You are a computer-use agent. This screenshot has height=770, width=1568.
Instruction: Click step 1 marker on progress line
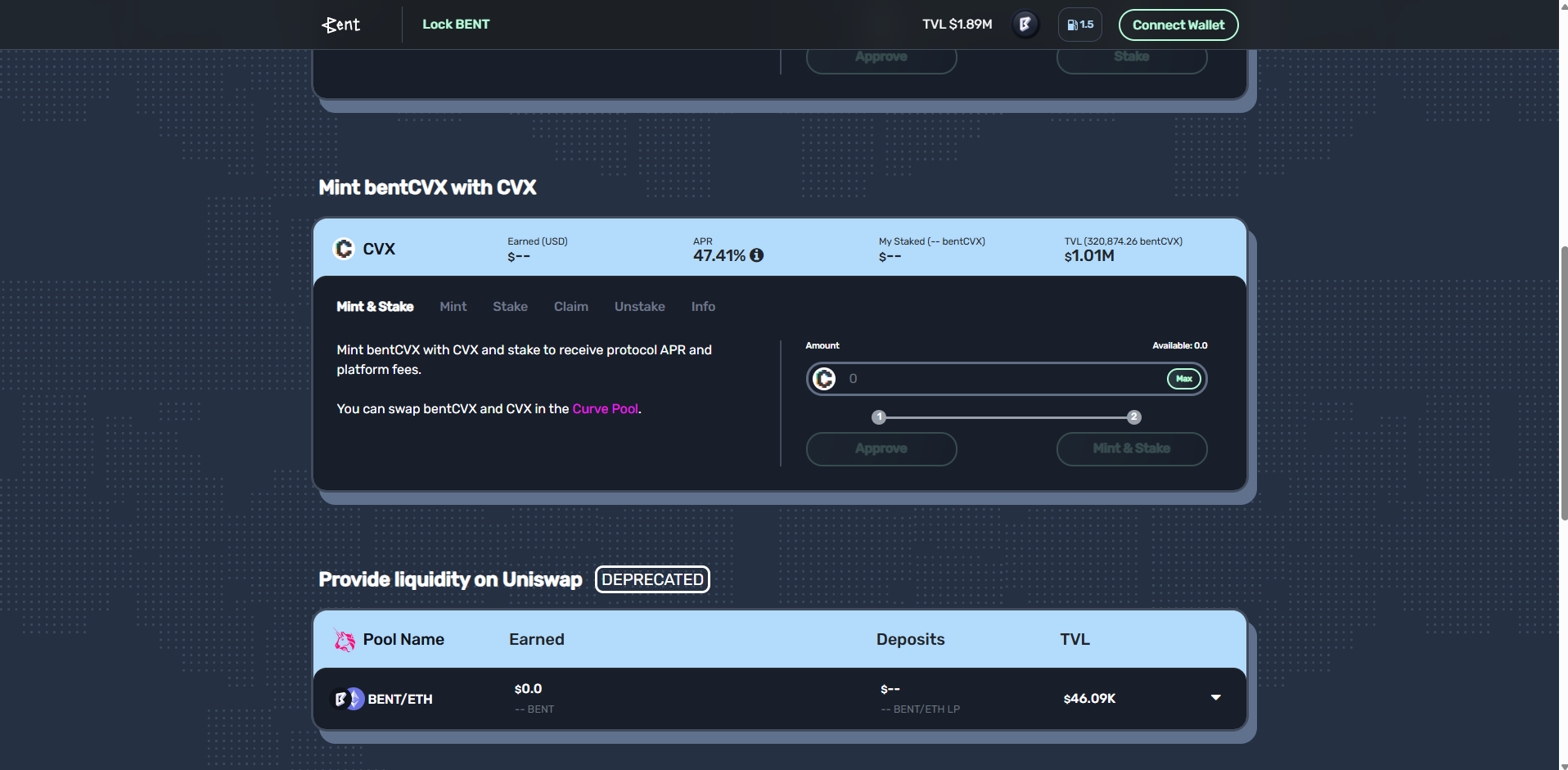click(879, 417)
